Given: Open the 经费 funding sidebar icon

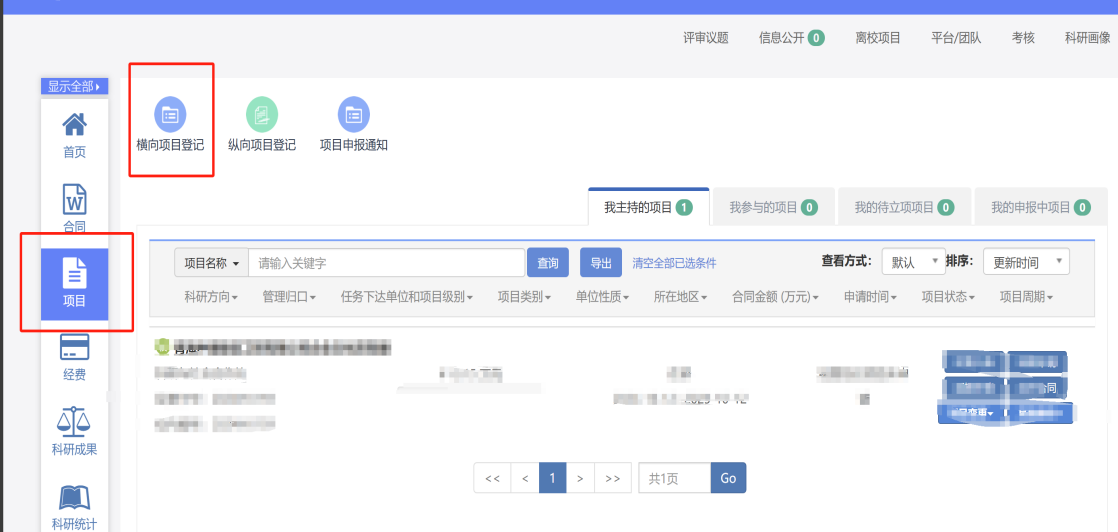Looking at the screenshot, I should (x=74, y=348).
